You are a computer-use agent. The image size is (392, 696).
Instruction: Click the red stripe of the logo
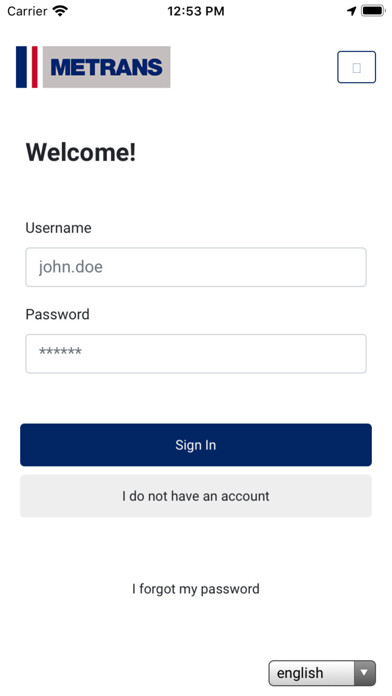pos(35,67)
